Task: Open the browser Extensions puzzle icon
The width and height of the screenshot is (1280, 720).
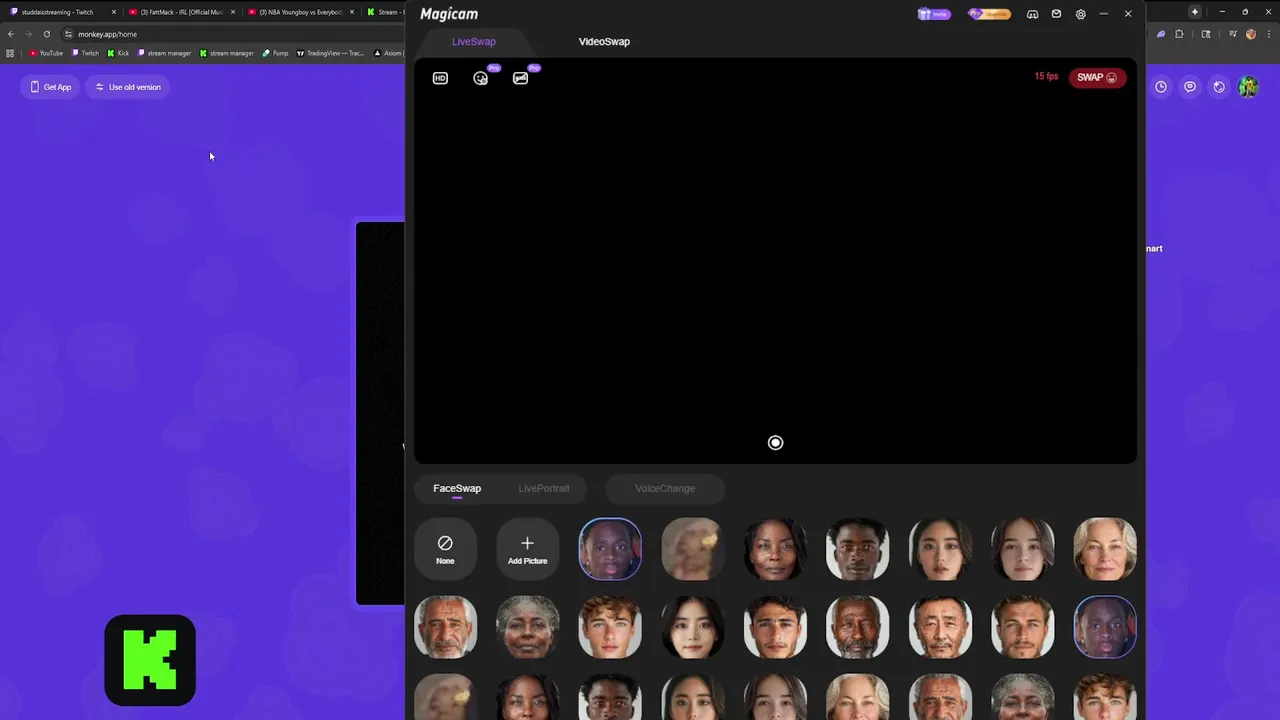Action: point(1179,34)
